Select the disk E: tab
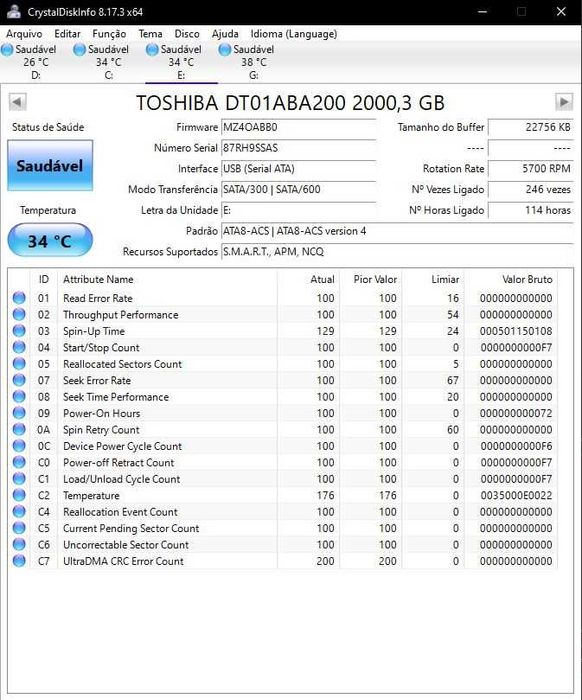 click(181, 62)
